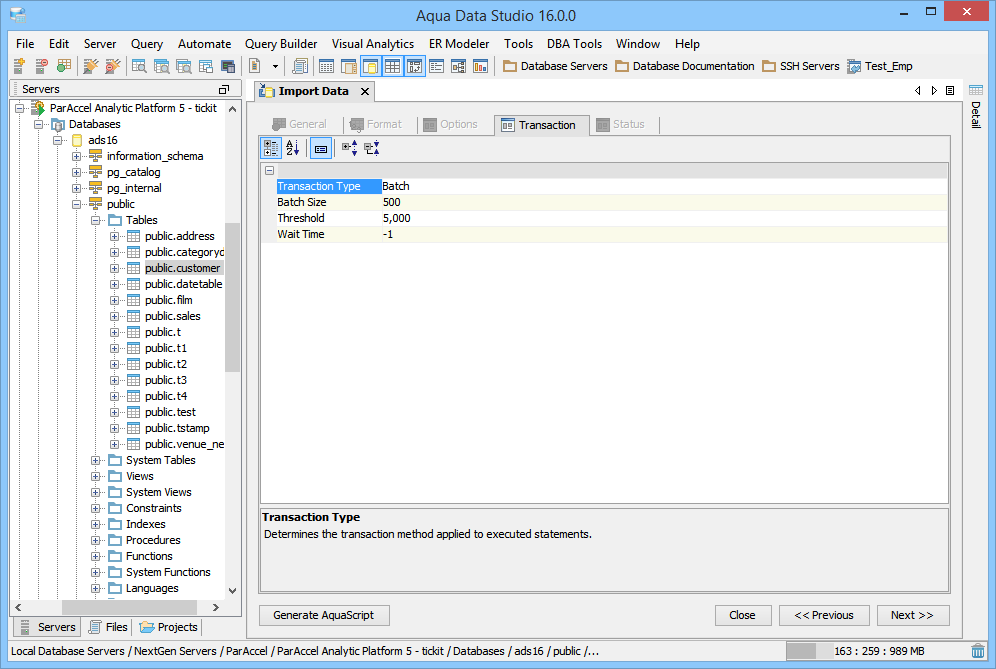Click the Generate AquaScript button
The width and height of the screenshot is (996, 669).
pos(324,615)
